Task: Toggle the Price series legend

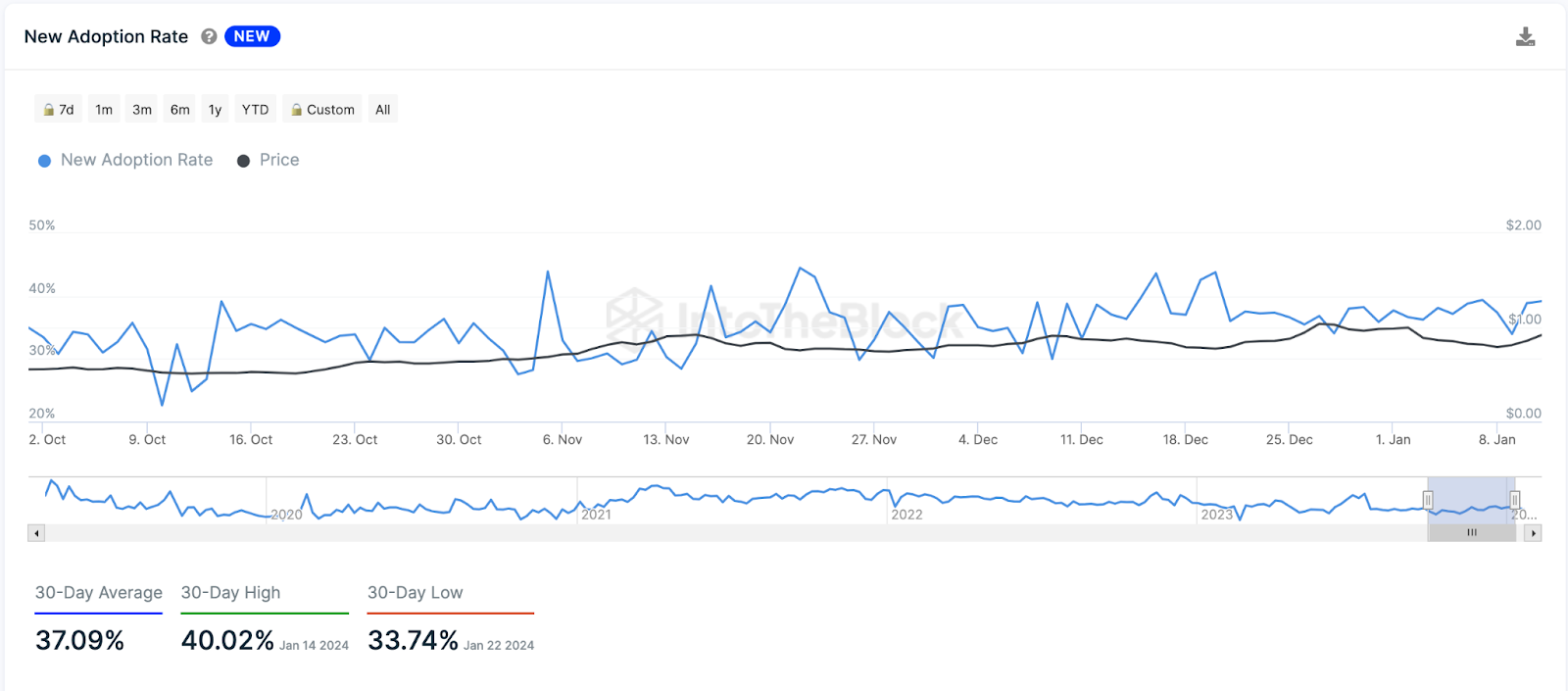Action: point(269,160)
